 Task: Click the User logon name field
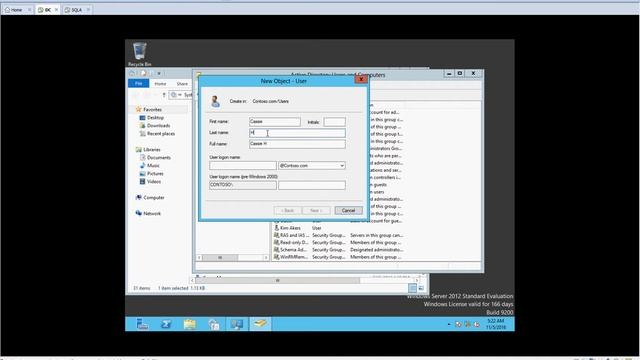(243, 165)
